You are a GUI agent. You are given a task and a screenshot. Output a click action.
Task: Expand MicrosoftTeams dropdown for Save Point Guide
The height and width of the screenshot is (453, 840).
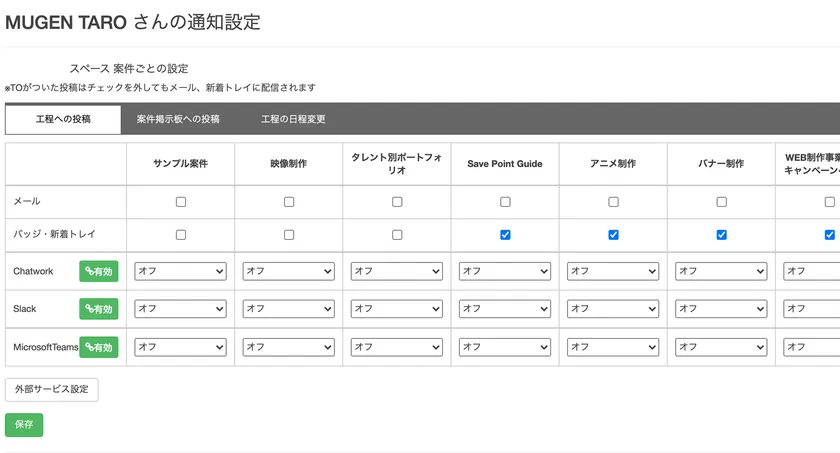coord(504,347)
